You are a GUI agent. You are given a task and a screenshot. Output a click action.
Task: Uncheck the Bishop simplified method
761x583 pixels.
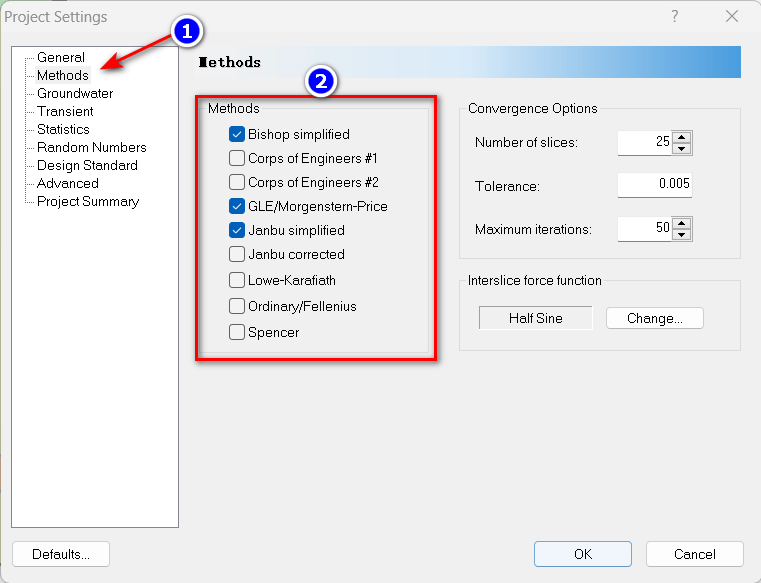(x=237, y=134)
